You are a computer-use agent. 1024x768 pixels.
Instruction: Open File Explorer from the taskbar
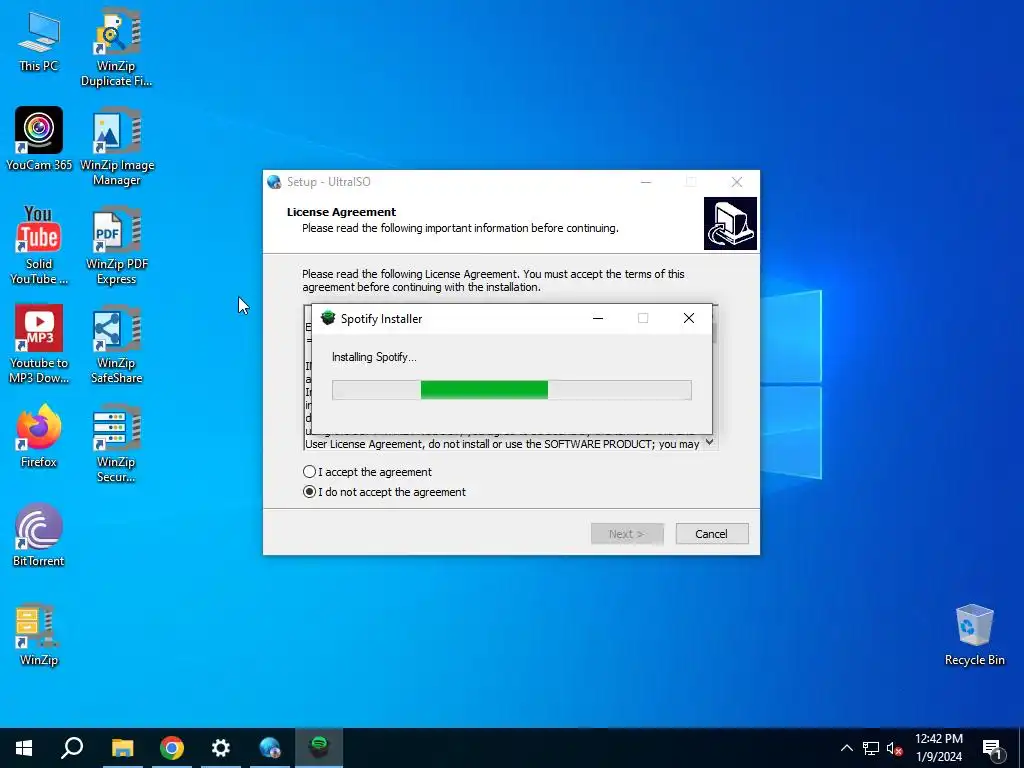click(122, 748)
